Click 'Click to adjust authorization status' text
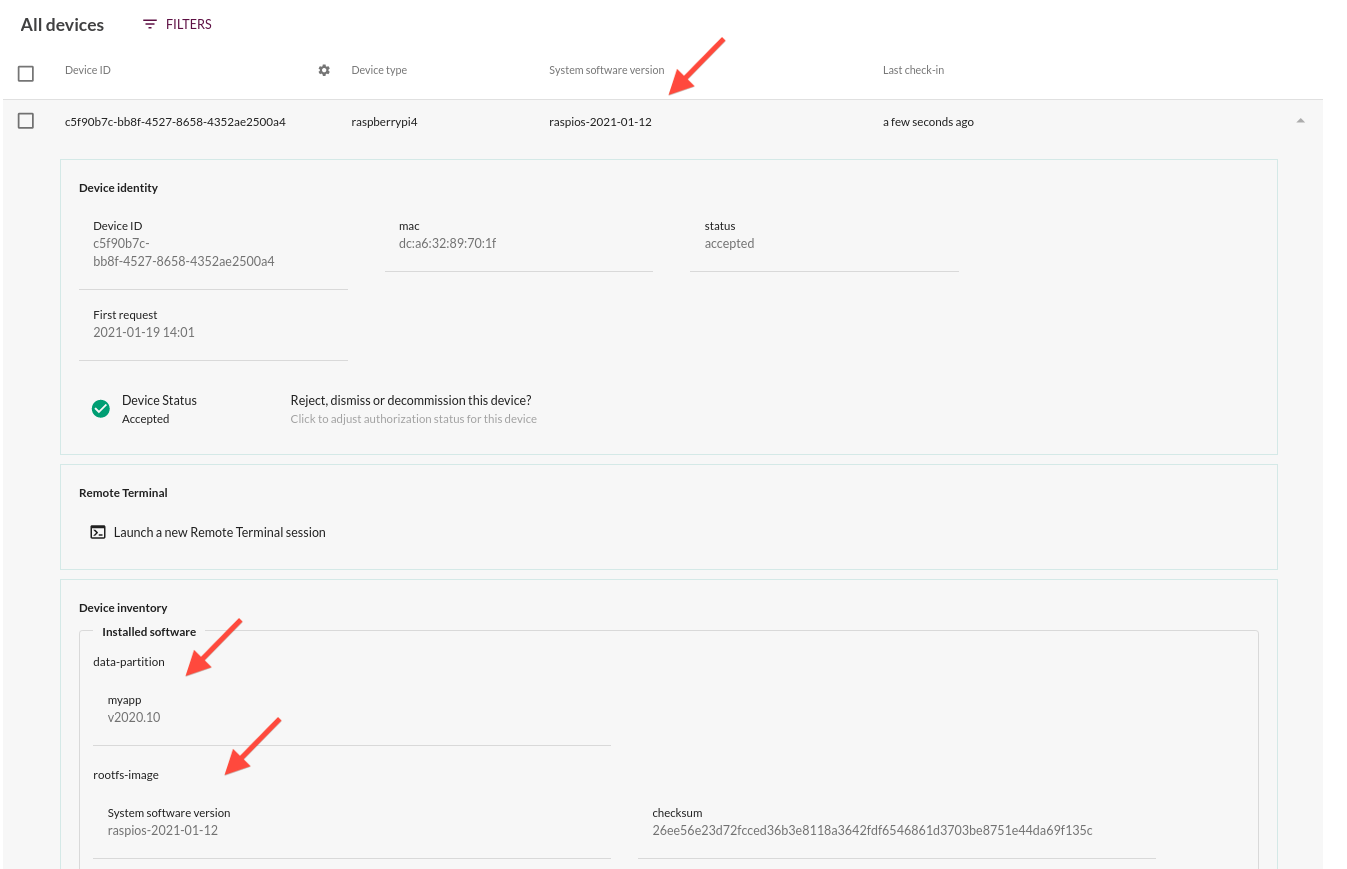The height and width of the screenshot is (869, 1347). point(413,419)
